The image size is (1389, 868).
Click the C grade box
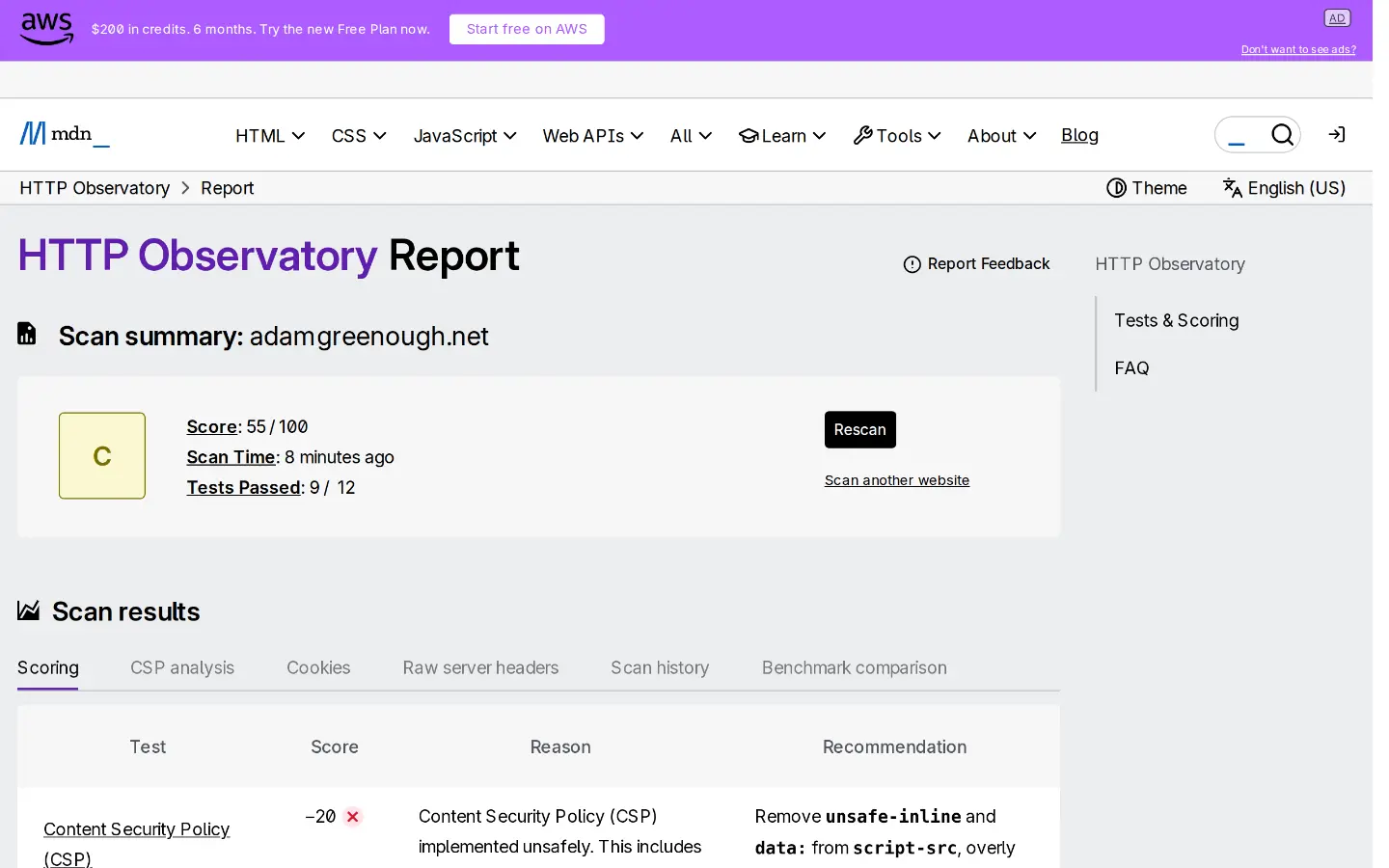click(x=102, y=455)
